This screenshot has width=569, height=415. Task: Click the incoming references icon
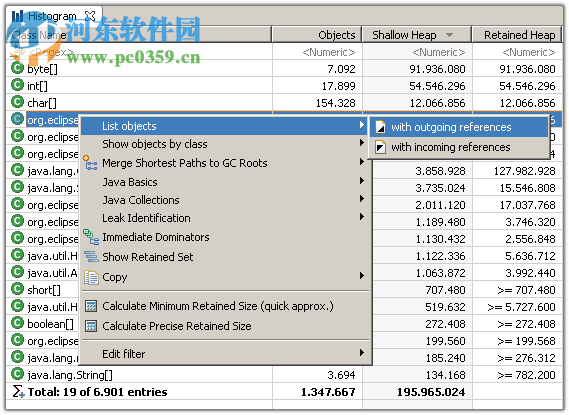point(380,147)
